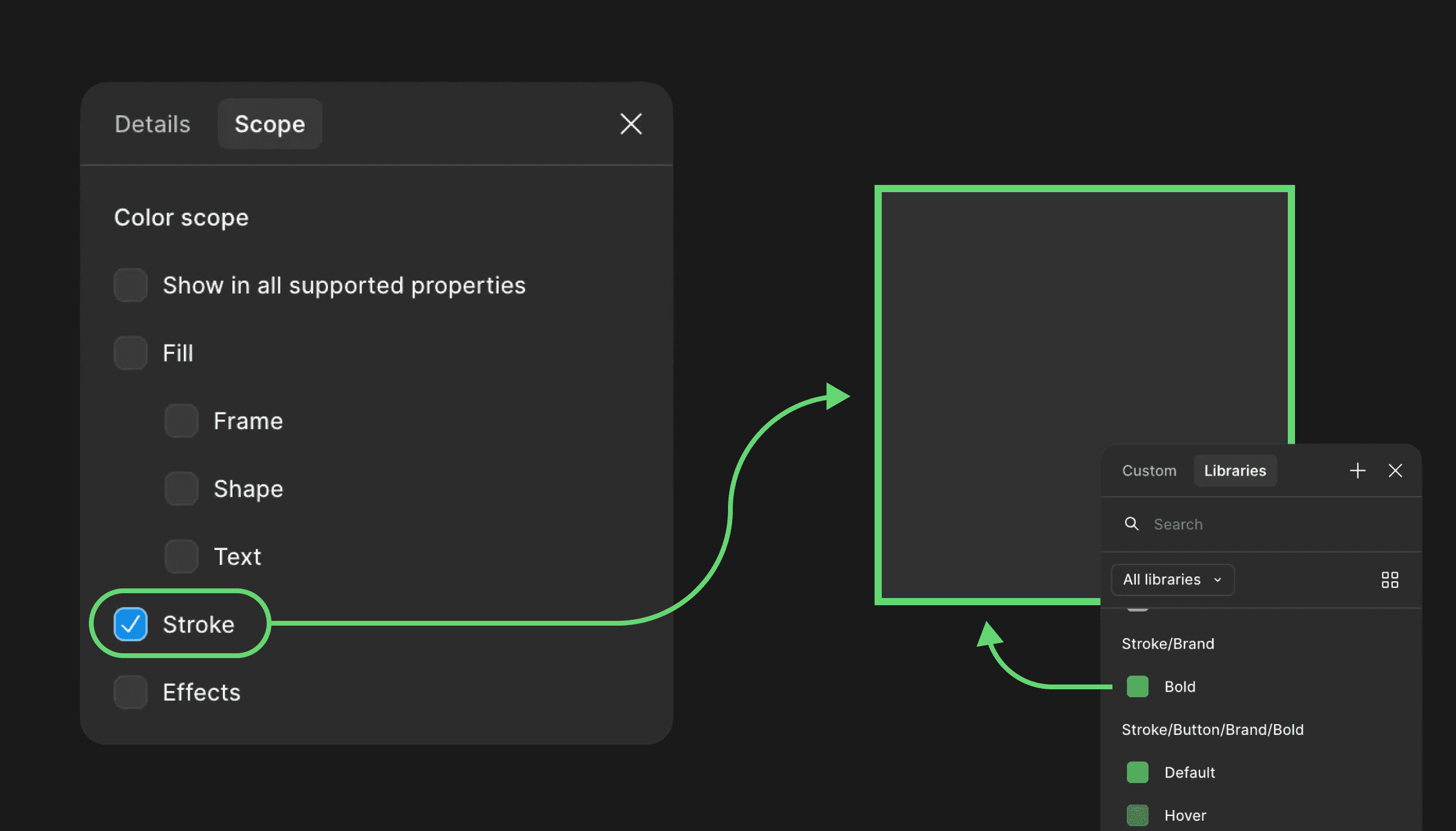The image size is (1456, 831).
Task: Choose the Hover color variable
Action: tap(1185, 815)
